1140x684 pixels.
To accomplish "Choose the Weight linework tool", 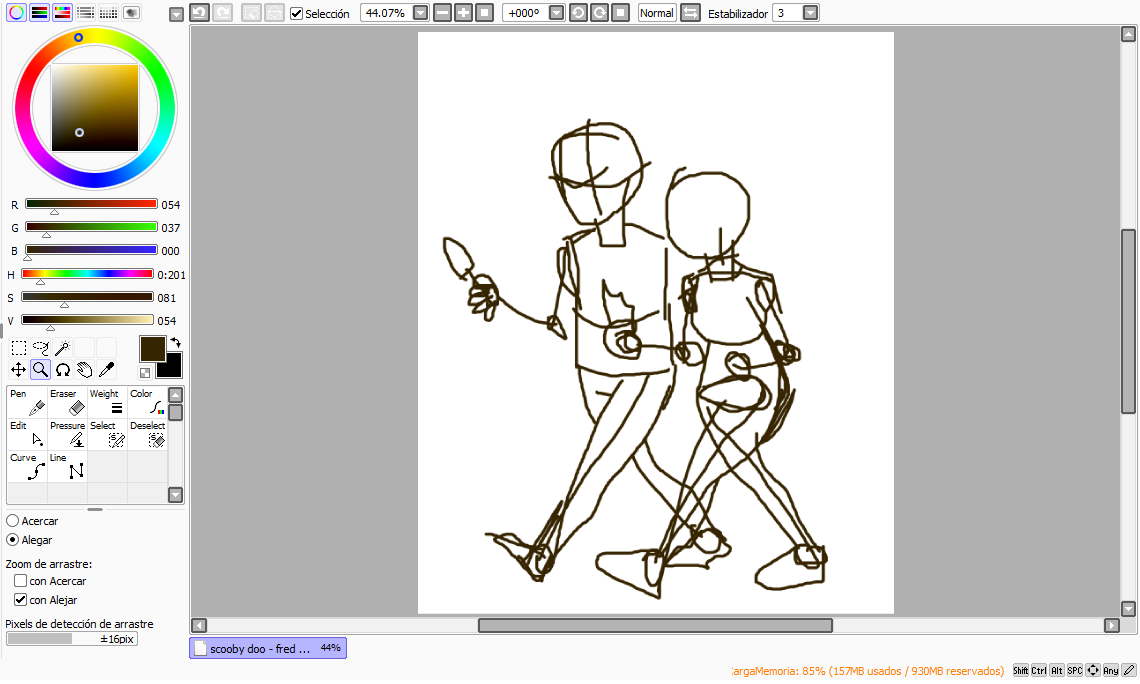I will [x=108, y=402].
